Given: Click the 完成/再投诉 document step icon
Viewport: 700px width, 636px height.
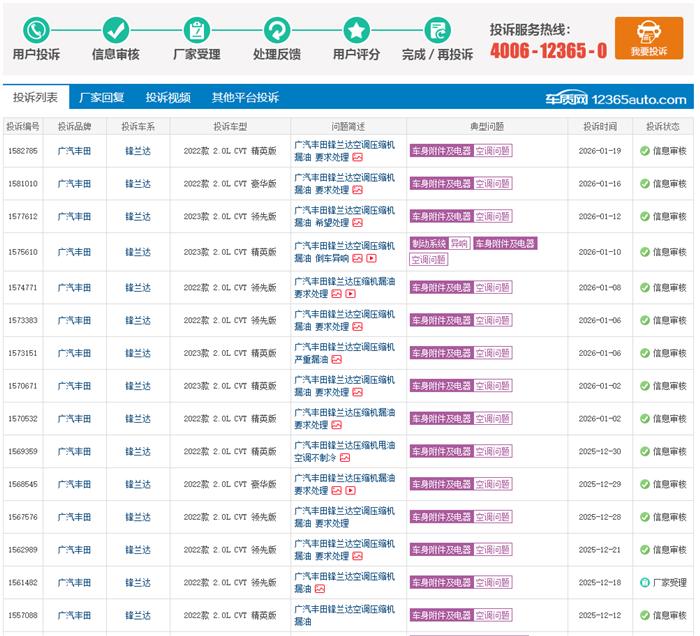Looking at the screenshot, I should [x=437, y=30].
